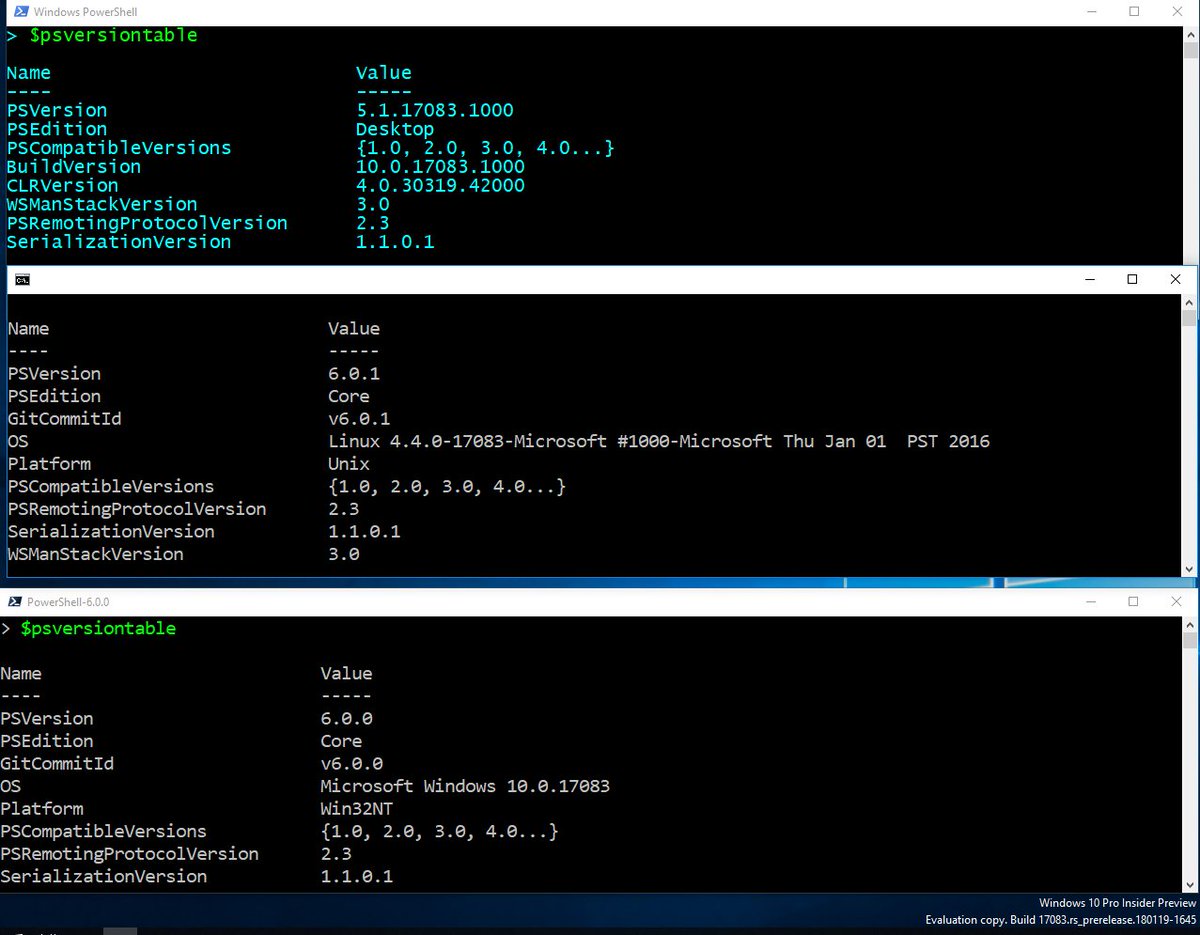Screen dimensions: 1200x935
Task: Click scroll-up arrow in Windows PowerShell window
Action: click(x=1191, y=34)
